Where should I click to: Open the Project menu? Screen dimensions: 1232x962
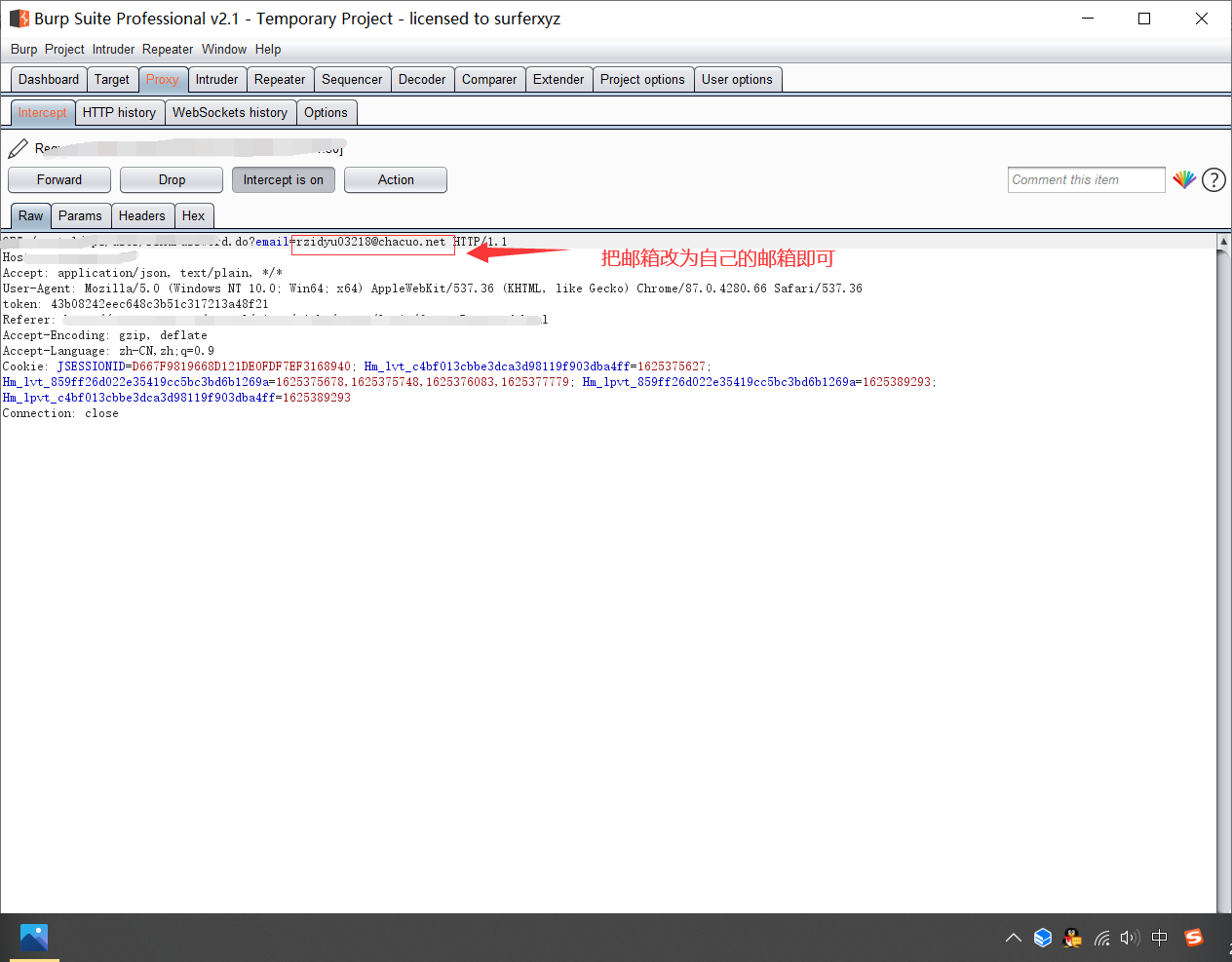(x=64, y=49)
